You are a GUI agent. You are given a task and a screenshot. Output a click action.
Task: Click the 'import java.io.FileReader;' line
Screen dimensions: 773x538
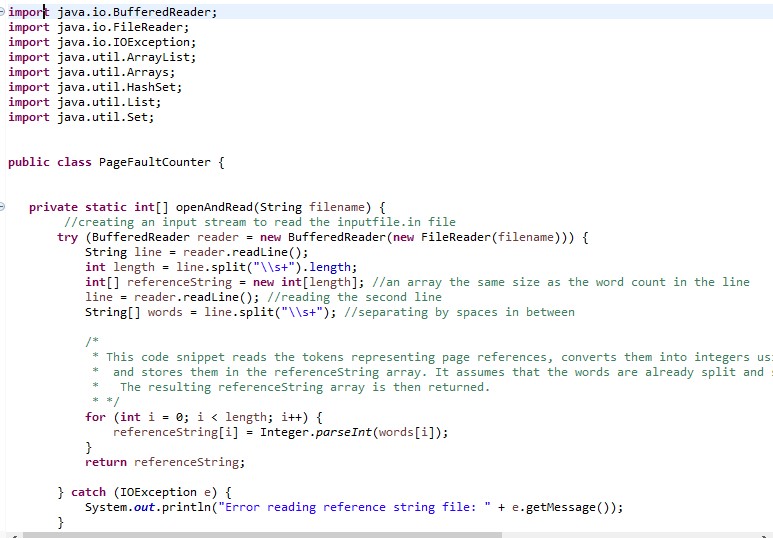pos(99,27)
